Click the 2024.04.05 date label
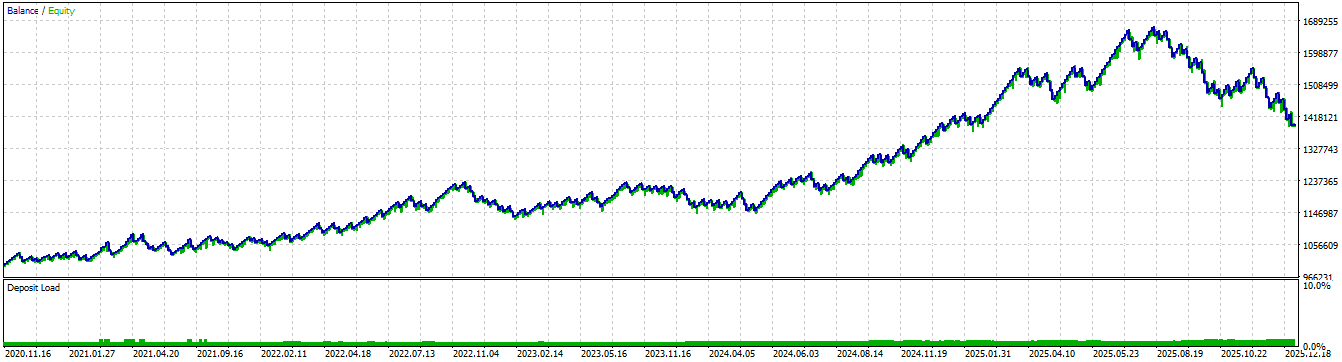This screenshot has height=362, width=1342. tap(732, 353)
